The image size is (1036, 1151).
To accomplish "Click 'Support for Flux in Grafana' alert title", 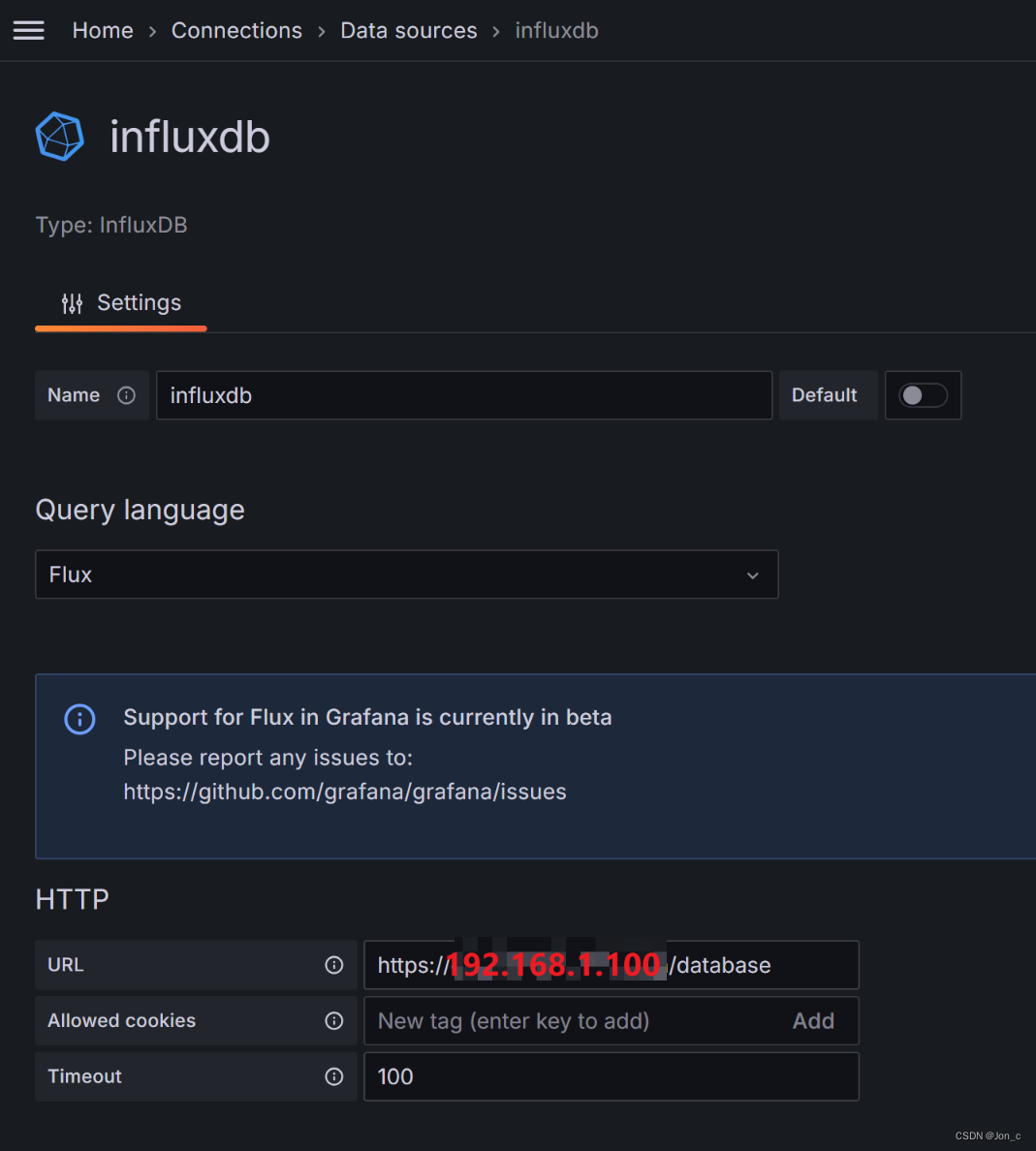I will 367,717.
